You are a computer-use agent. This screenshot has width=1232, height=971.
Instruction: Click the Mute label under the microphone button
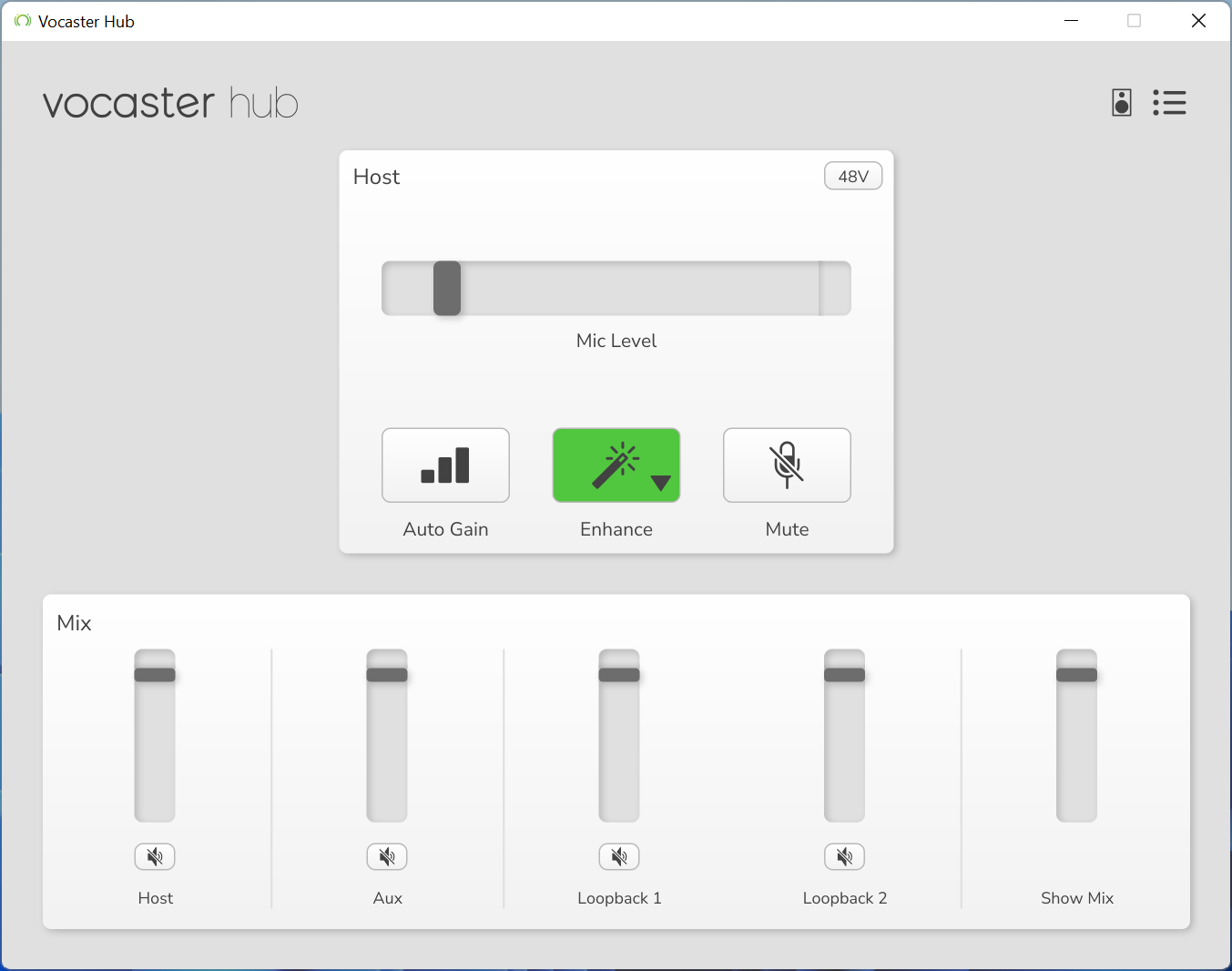[x=787, y=529]
